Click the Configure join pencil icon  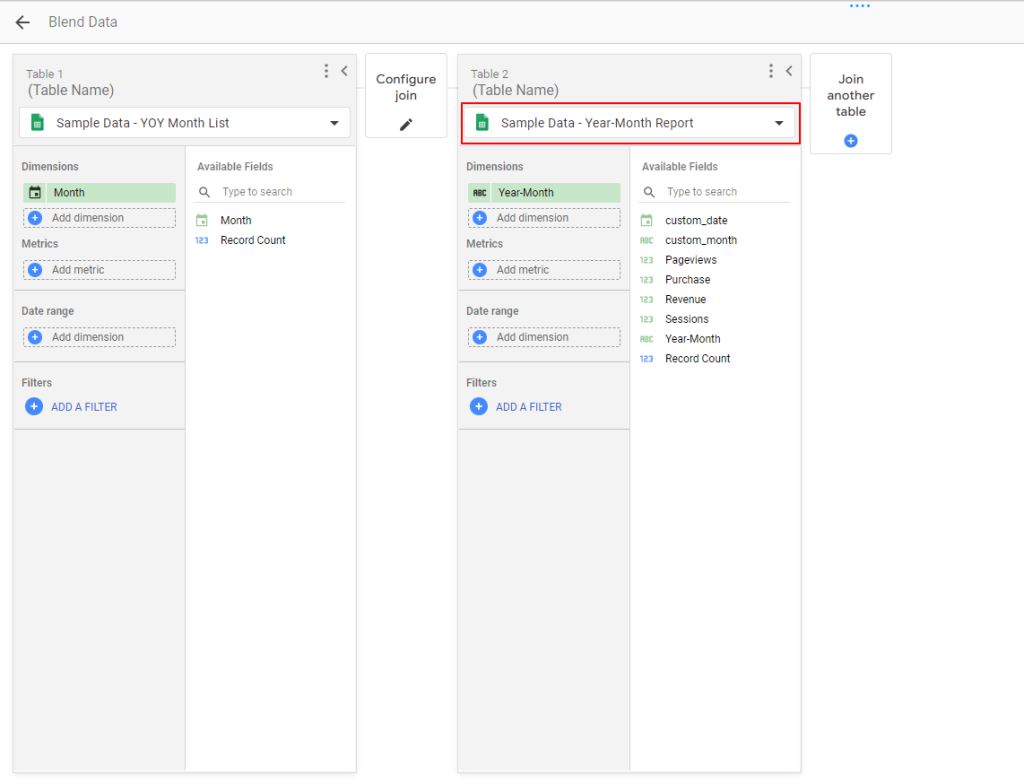click(406, 124)
